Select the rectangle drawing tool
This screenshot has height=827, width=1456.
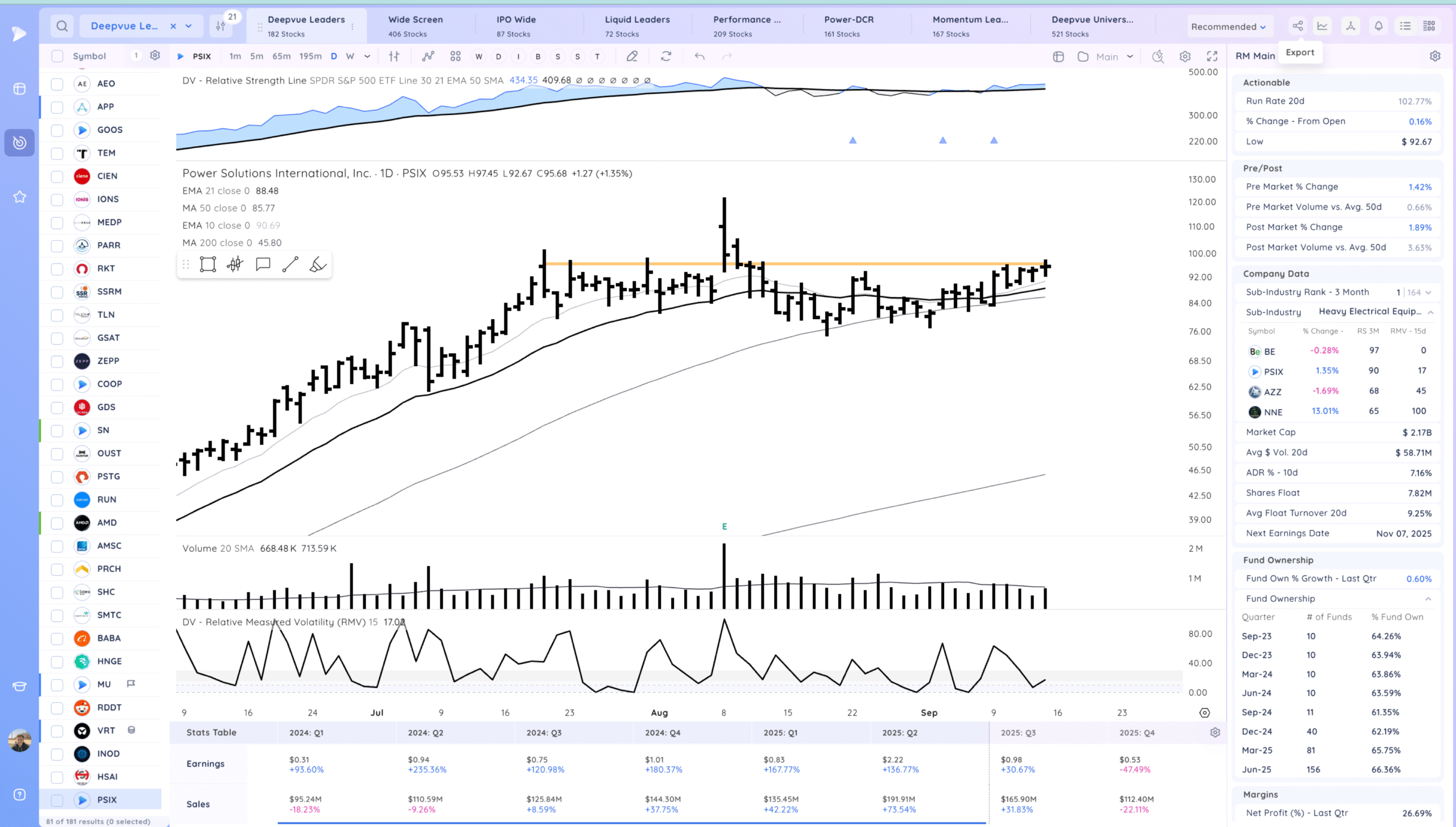[208, 264]
